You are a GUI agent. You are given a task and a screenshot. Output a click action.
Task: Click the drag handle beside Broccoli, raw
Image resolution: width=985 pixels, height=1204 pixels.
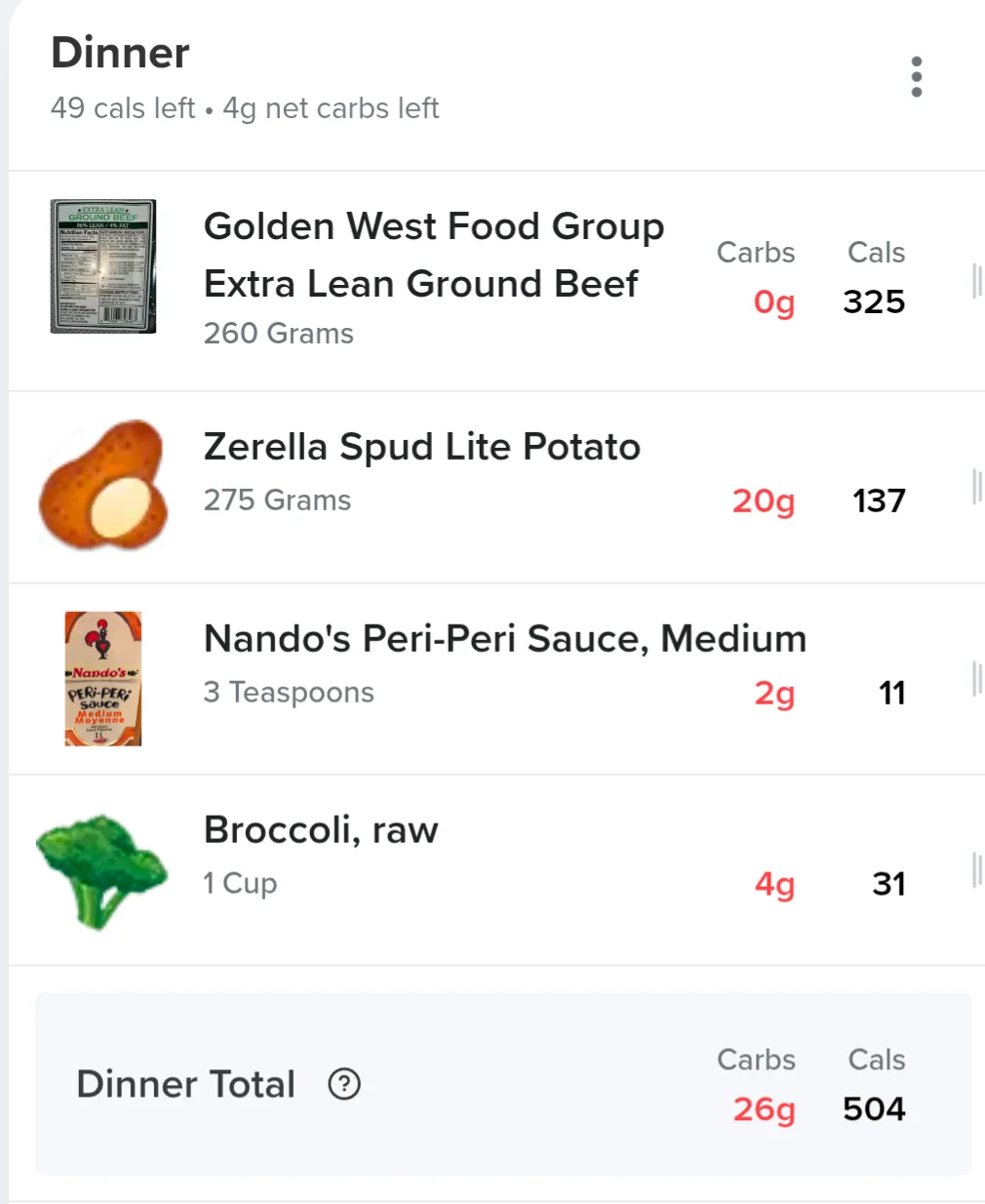click(975, 869)
